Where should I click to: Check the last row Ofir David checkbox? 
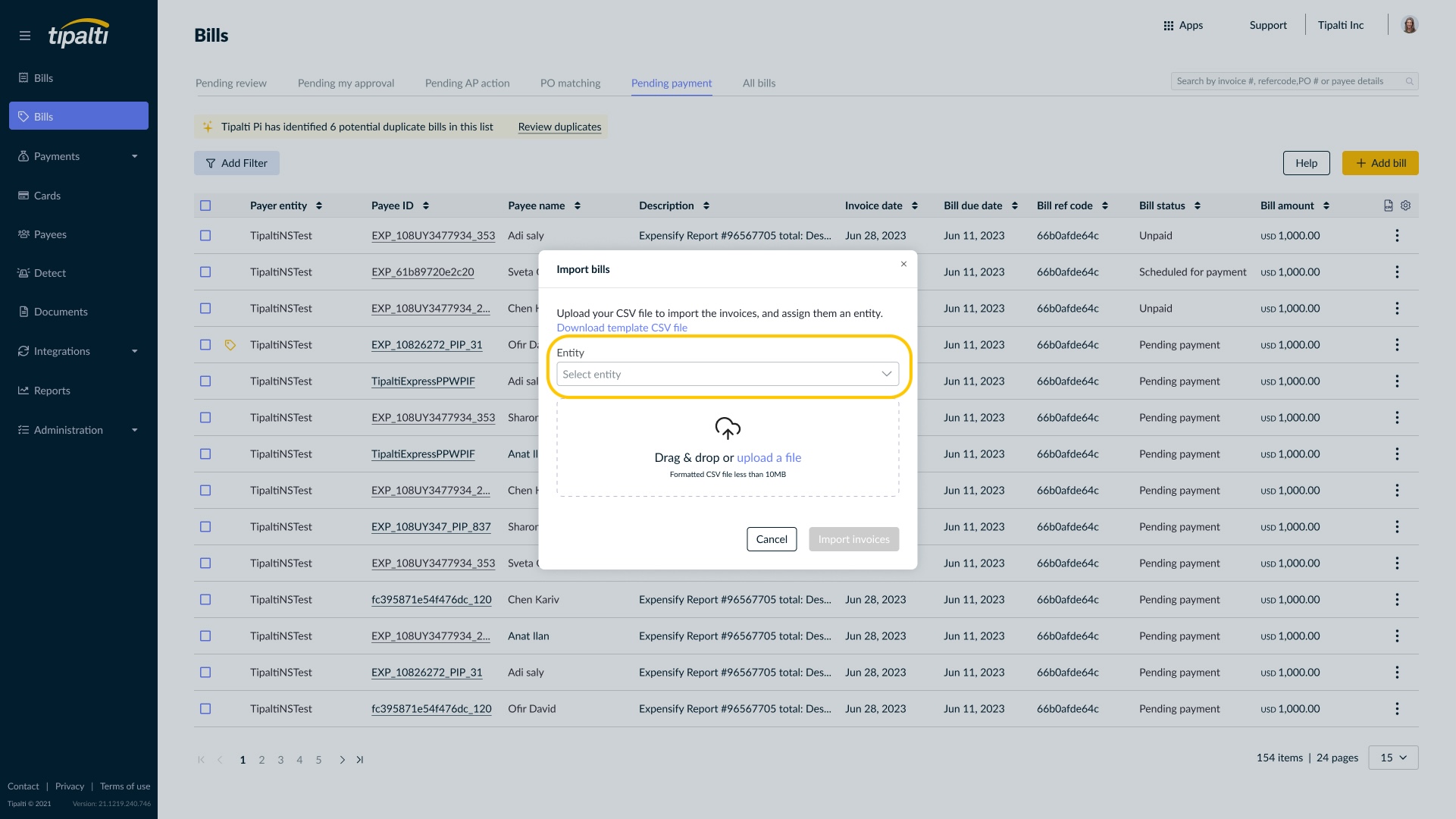coord(205,709)
